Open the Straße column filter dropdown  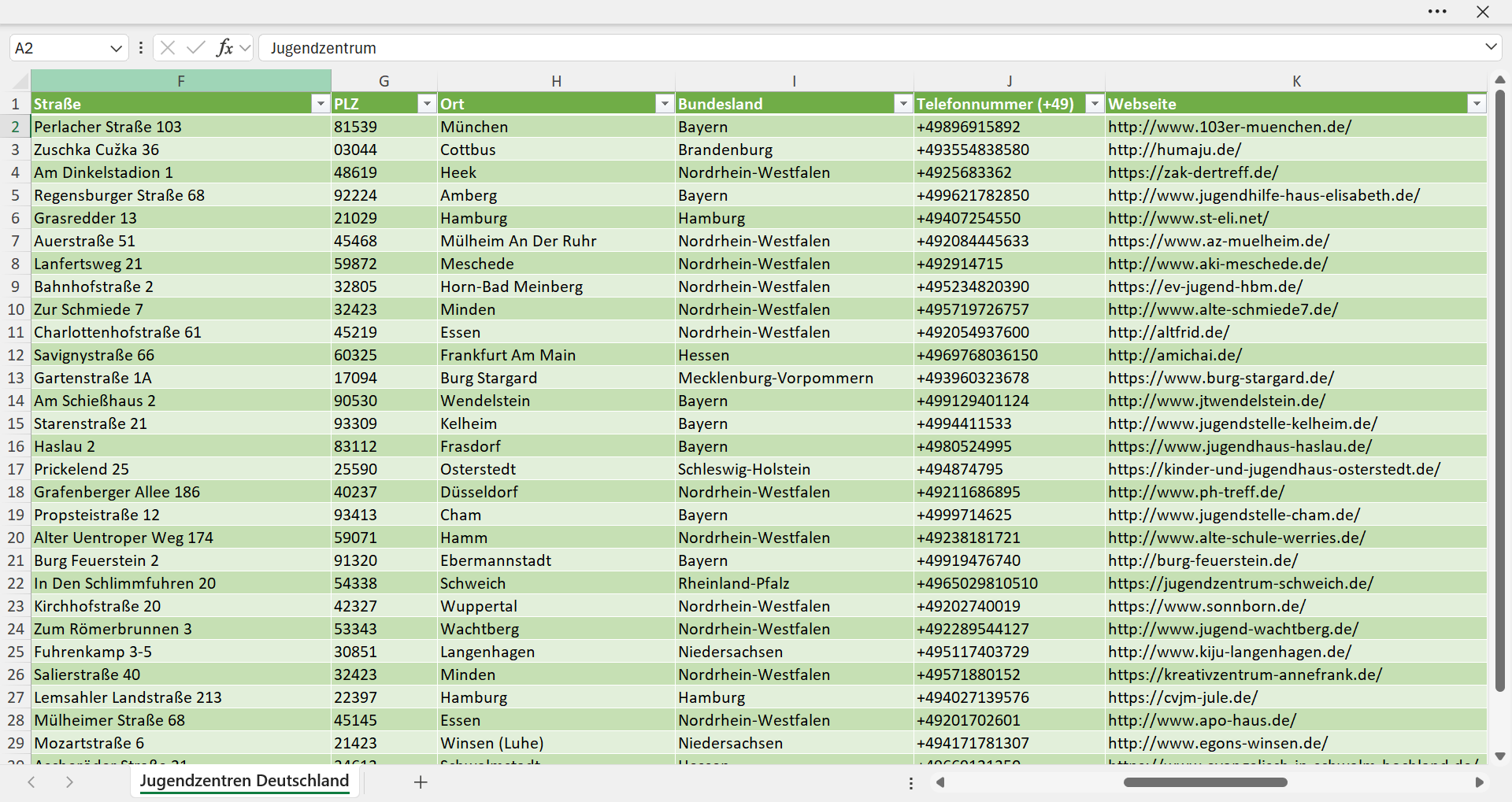tap(321, 104)
